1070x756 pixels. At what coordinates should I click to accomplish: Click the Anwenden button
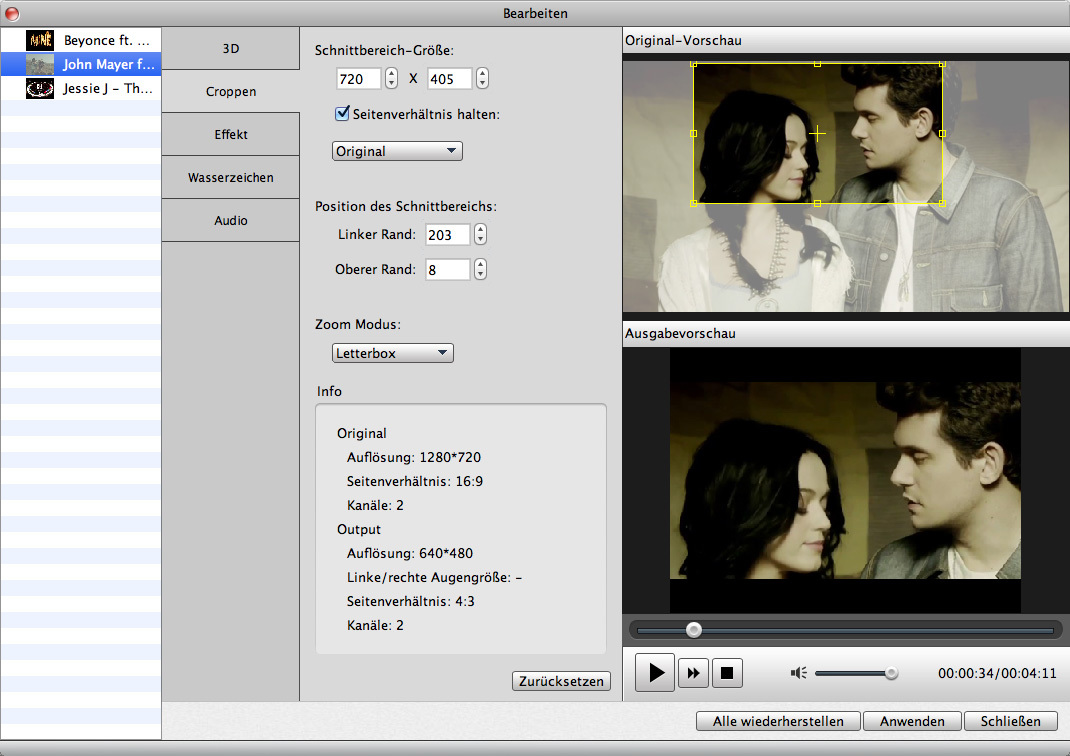[912, 721]
